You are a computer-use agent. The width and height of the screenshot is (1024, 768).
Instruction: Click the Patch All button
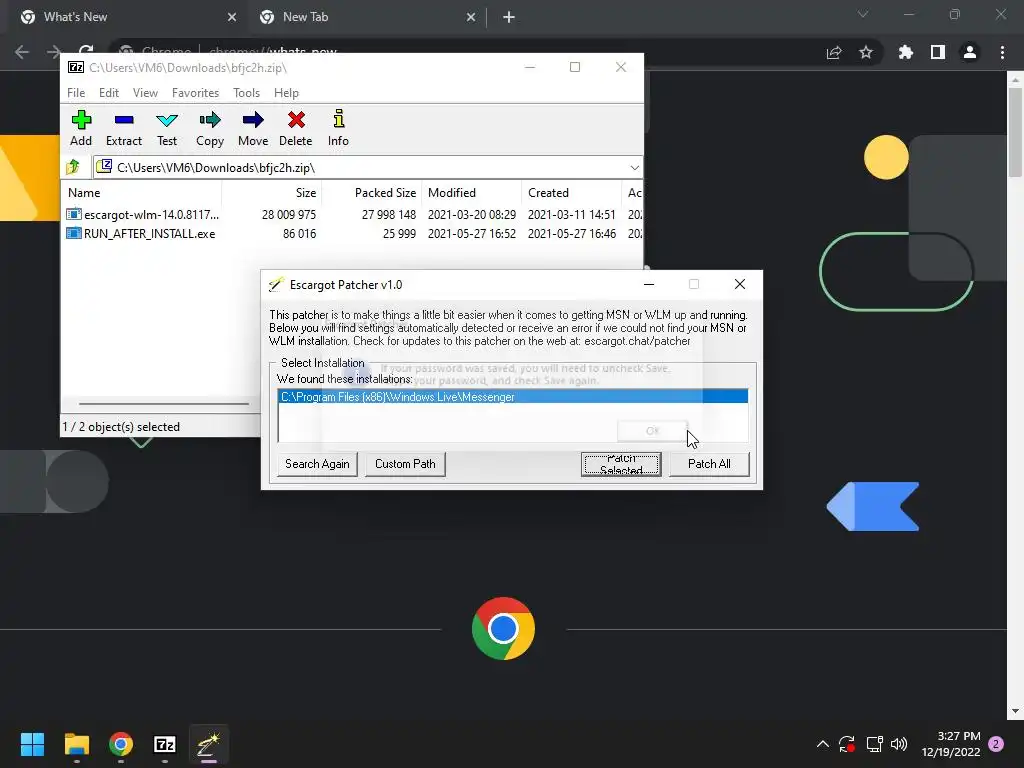coord(709,464)
